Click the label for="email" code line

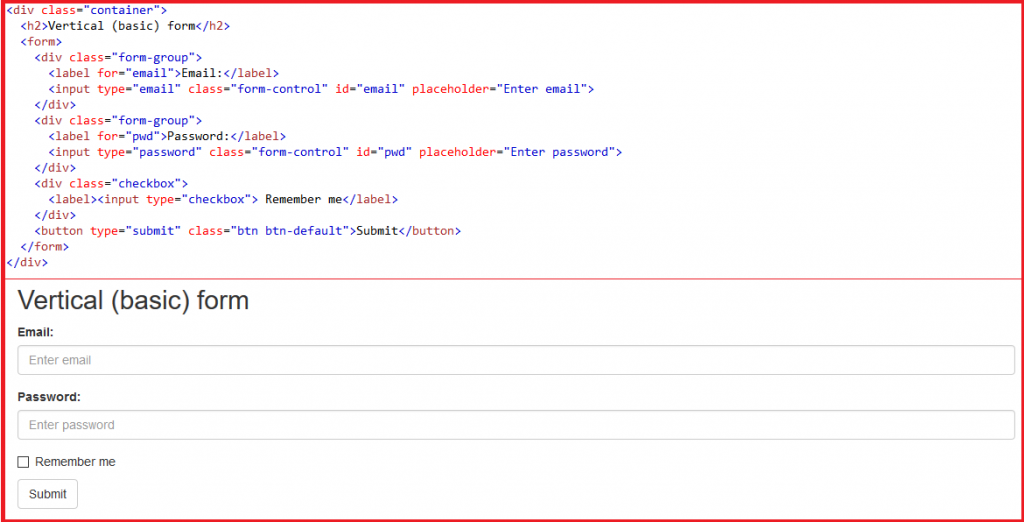[x=164, y=73]
